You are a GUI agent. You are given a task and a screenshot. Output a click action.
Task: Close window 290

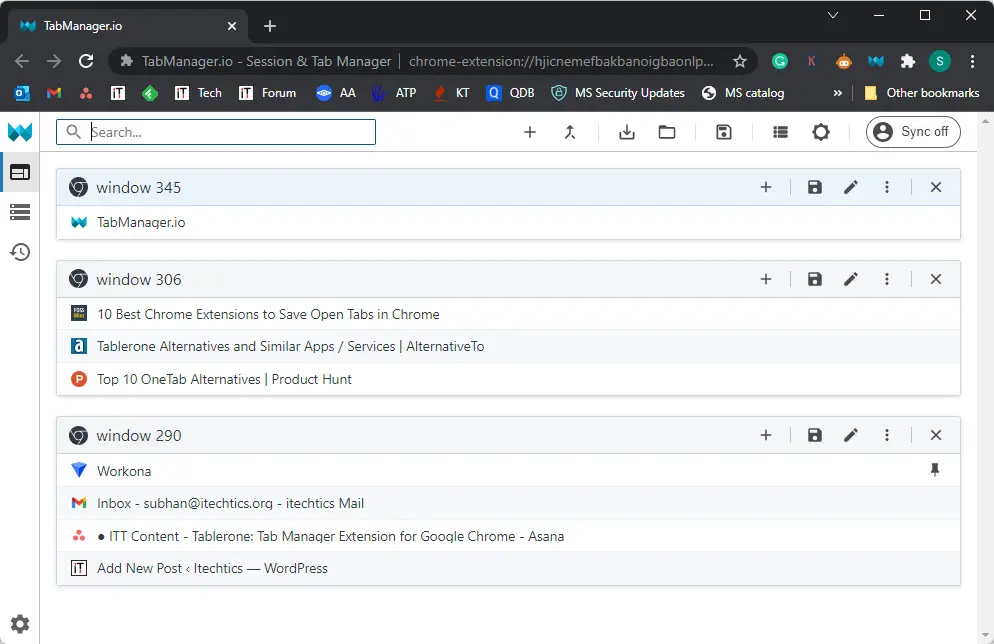pyautogui.click(x=936, y=435)
